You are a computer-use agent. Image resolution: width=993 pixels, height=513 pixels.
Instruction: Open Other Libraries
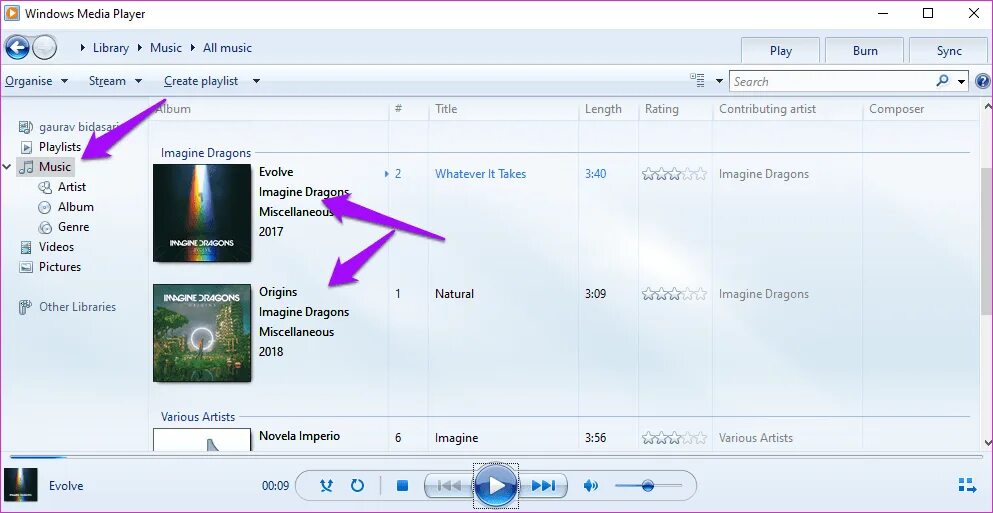pyautogui.click(x=77, y=307)
